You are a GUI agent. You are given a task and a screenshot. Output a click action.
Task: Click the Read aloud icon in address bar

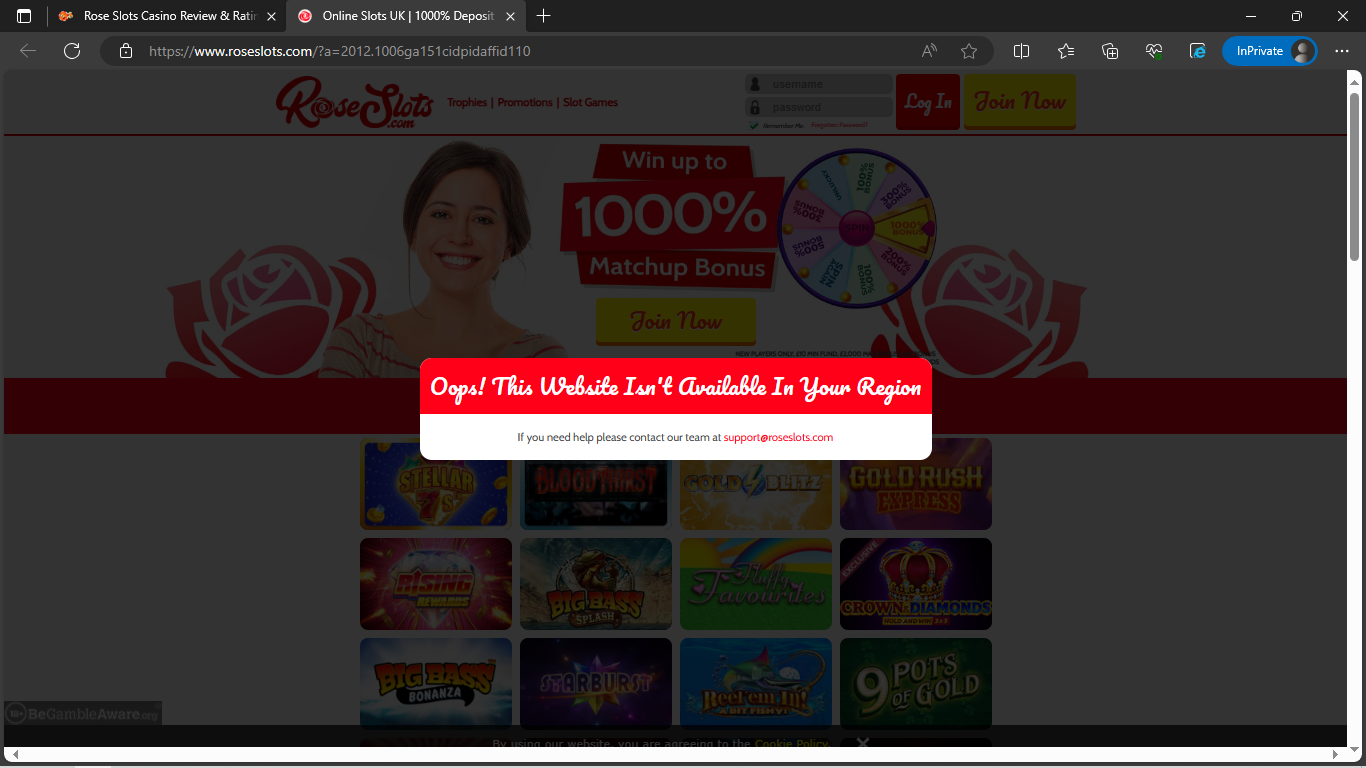click(x=929, y=51)
